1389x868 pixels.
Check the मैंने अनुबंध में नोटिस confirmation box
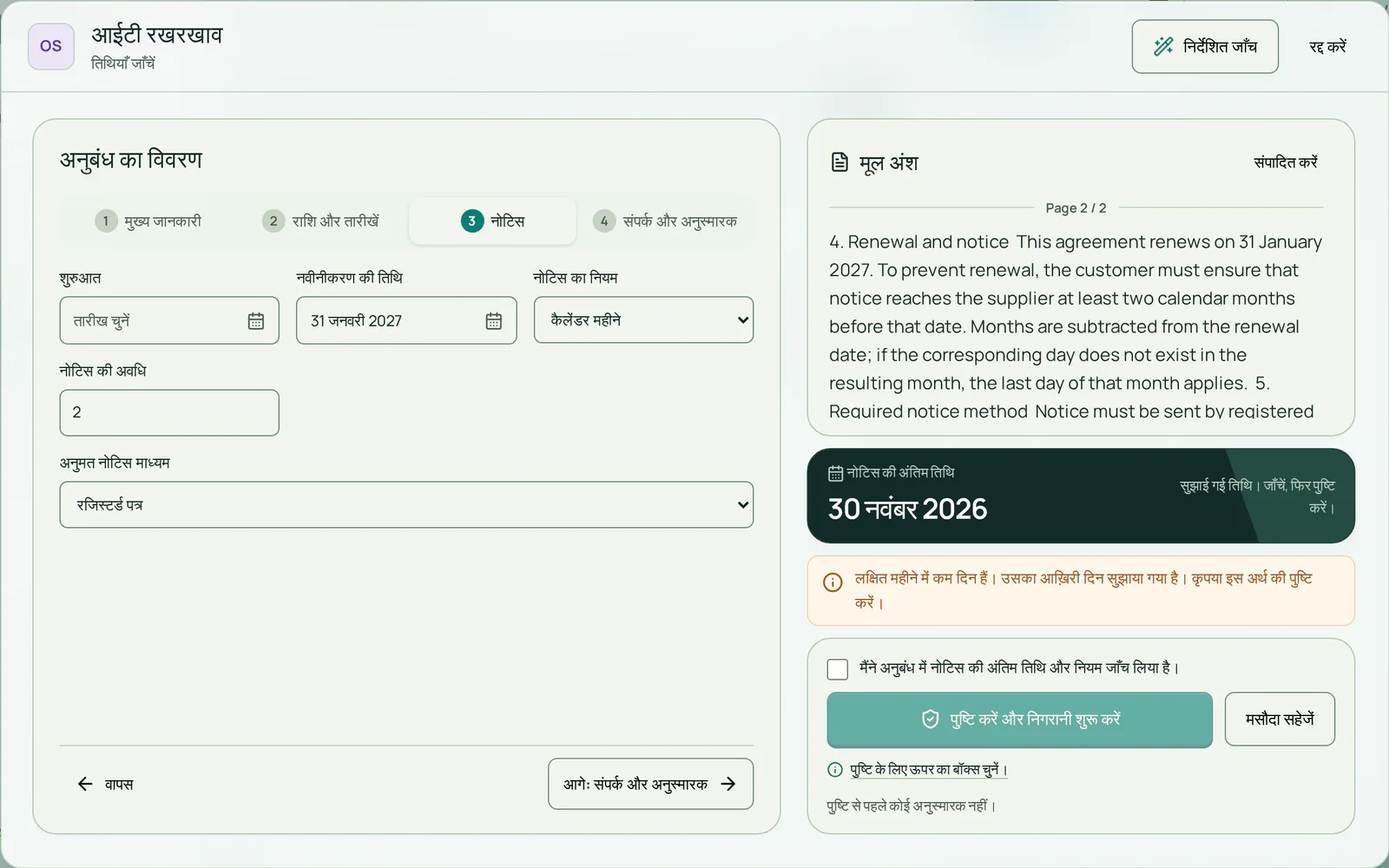pyautogui.click(x=838, y=669)
